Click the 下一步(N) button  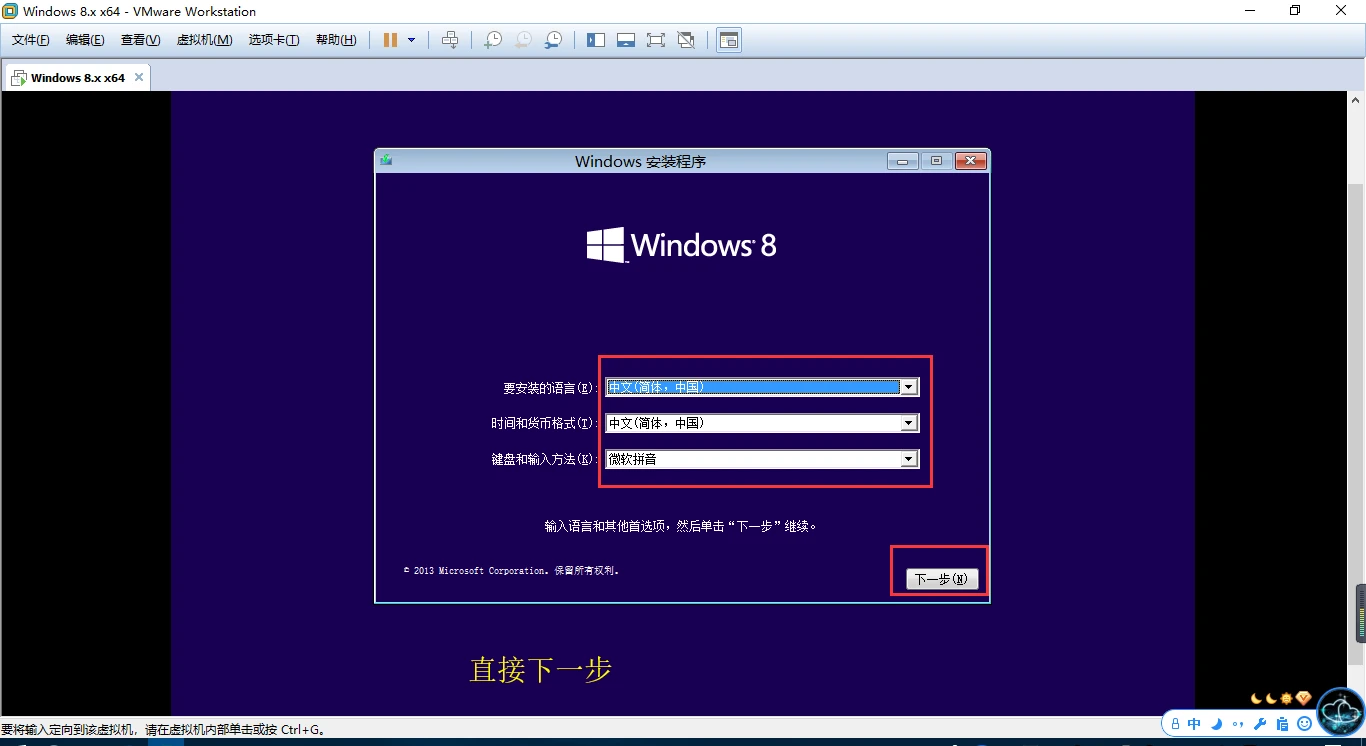(x=942, y=579)
